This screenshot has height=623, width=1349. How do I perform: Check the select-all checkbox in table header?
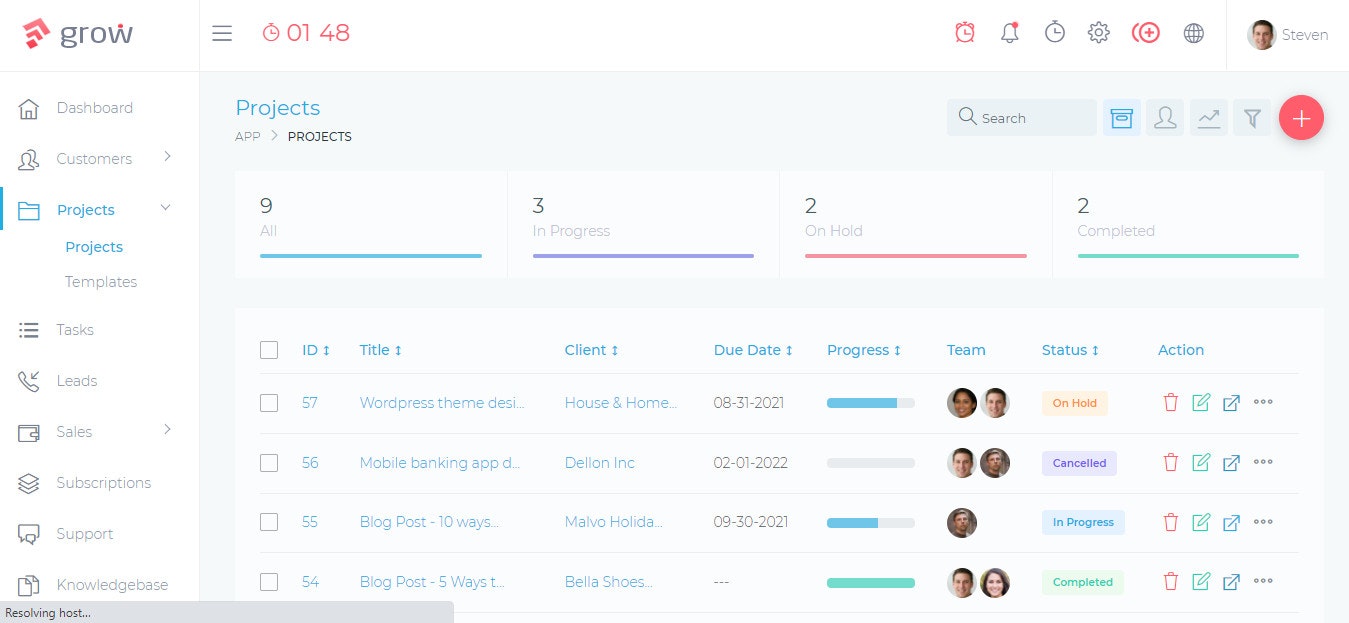tap(269, 350)
